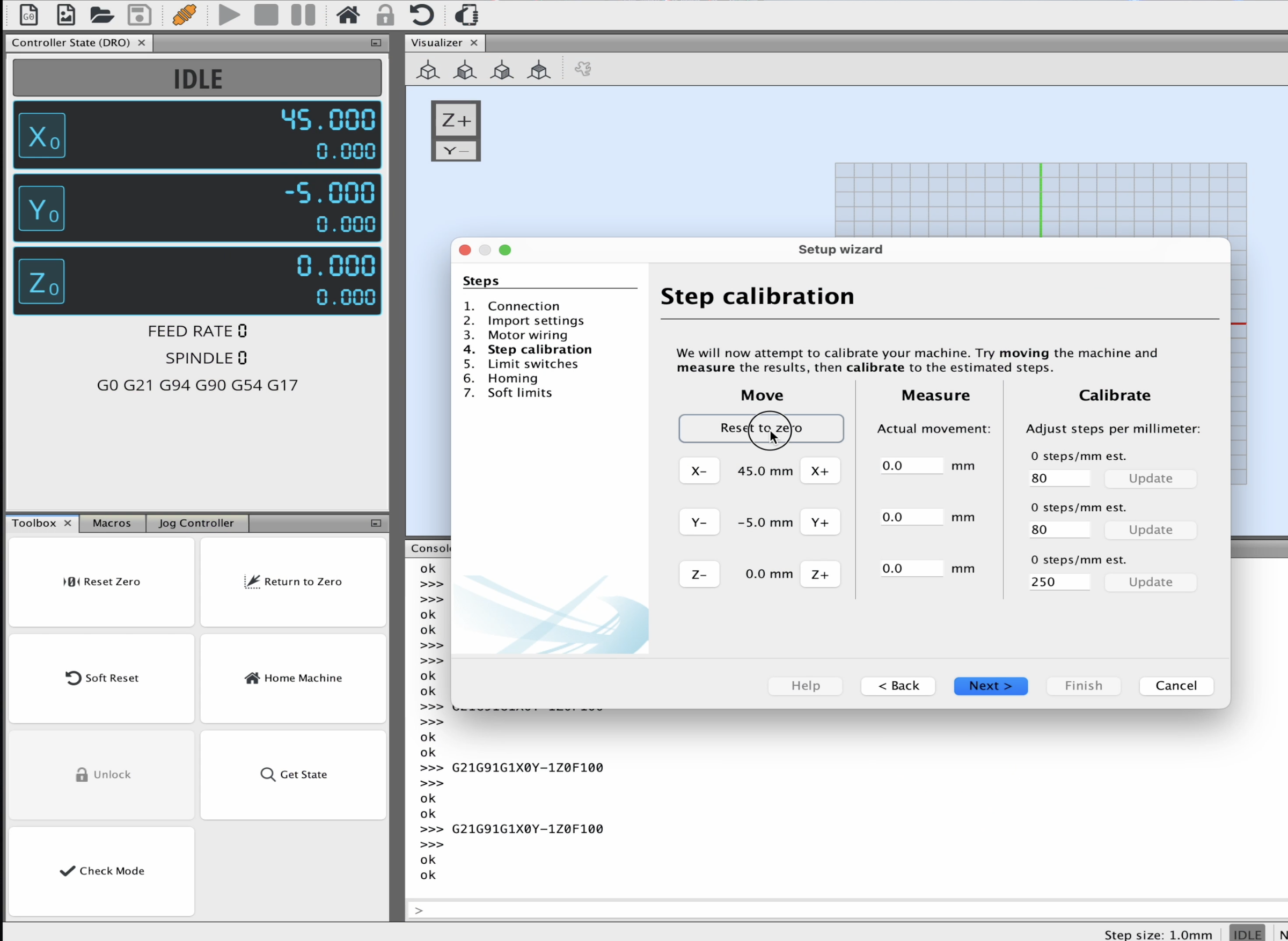Start the program with the play icon
The width and height of the screenshot is (1288, 941).
[x=229, y=15]
